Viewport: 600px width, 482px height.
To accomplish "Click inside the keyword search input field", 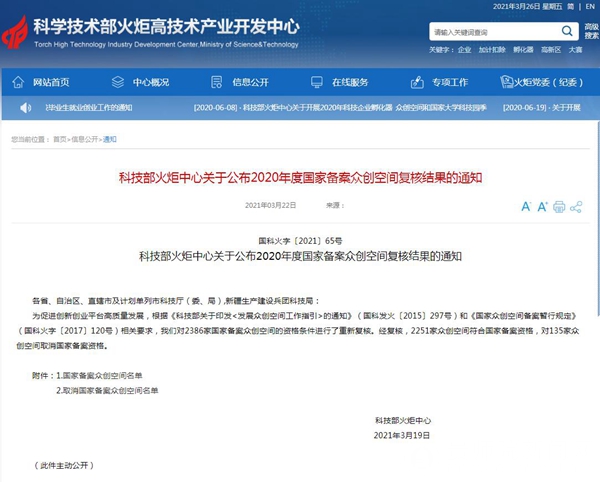I will click(x=485, y=32).
